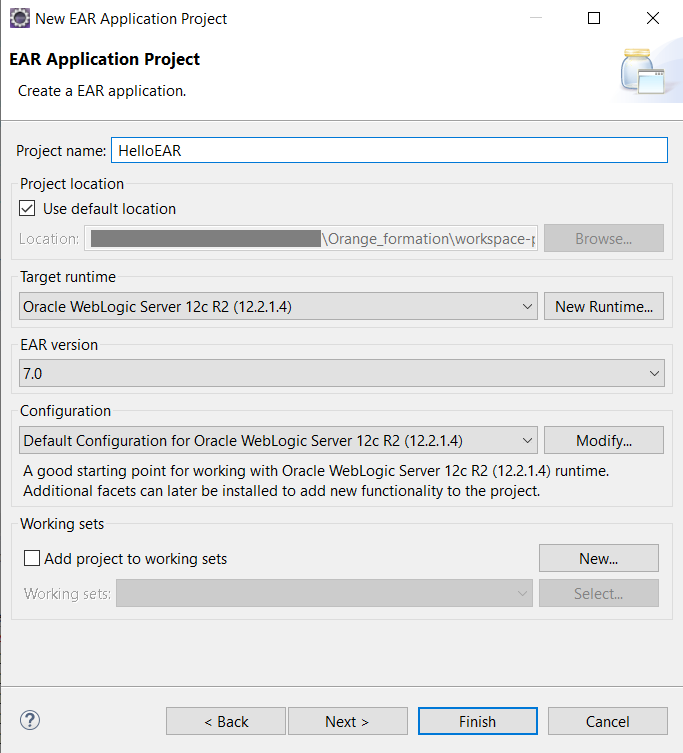Uncheck Use default location
The height and width of the screenshot is (753, 683).
pos(27,209)
